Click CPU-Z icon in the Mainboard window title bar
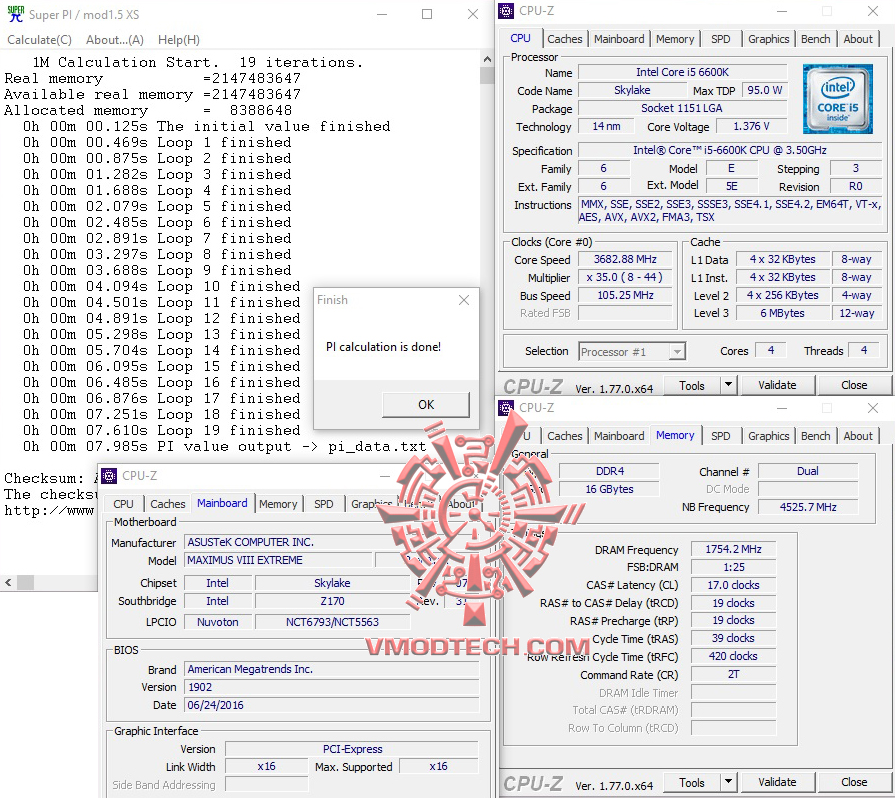 click(108, 475)
